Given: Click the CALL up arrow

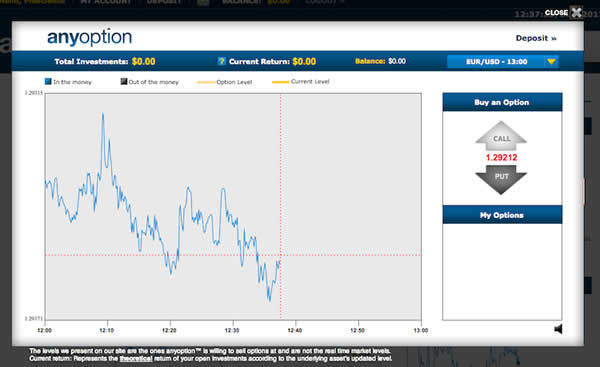Looking at the screenshot, I should pos(501,136).
